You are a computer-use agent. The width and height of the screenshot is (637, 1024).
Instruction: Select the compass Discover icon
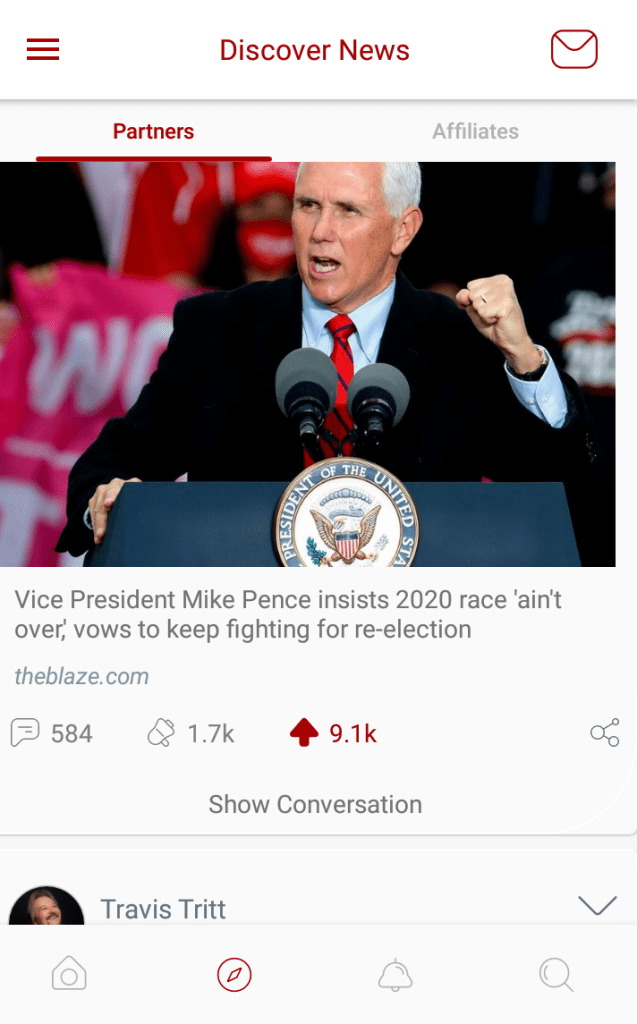[234, 974]
